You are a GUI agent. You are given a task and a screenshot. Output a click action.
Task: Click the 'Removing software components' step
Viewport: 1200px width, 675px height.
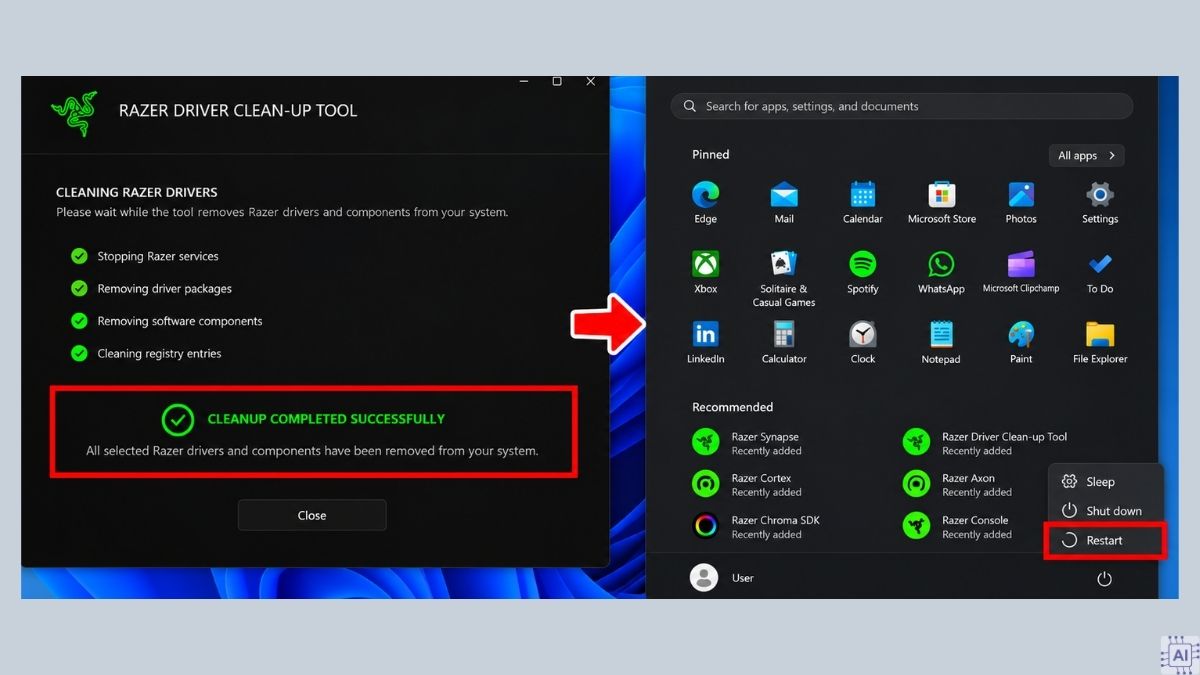167,321
